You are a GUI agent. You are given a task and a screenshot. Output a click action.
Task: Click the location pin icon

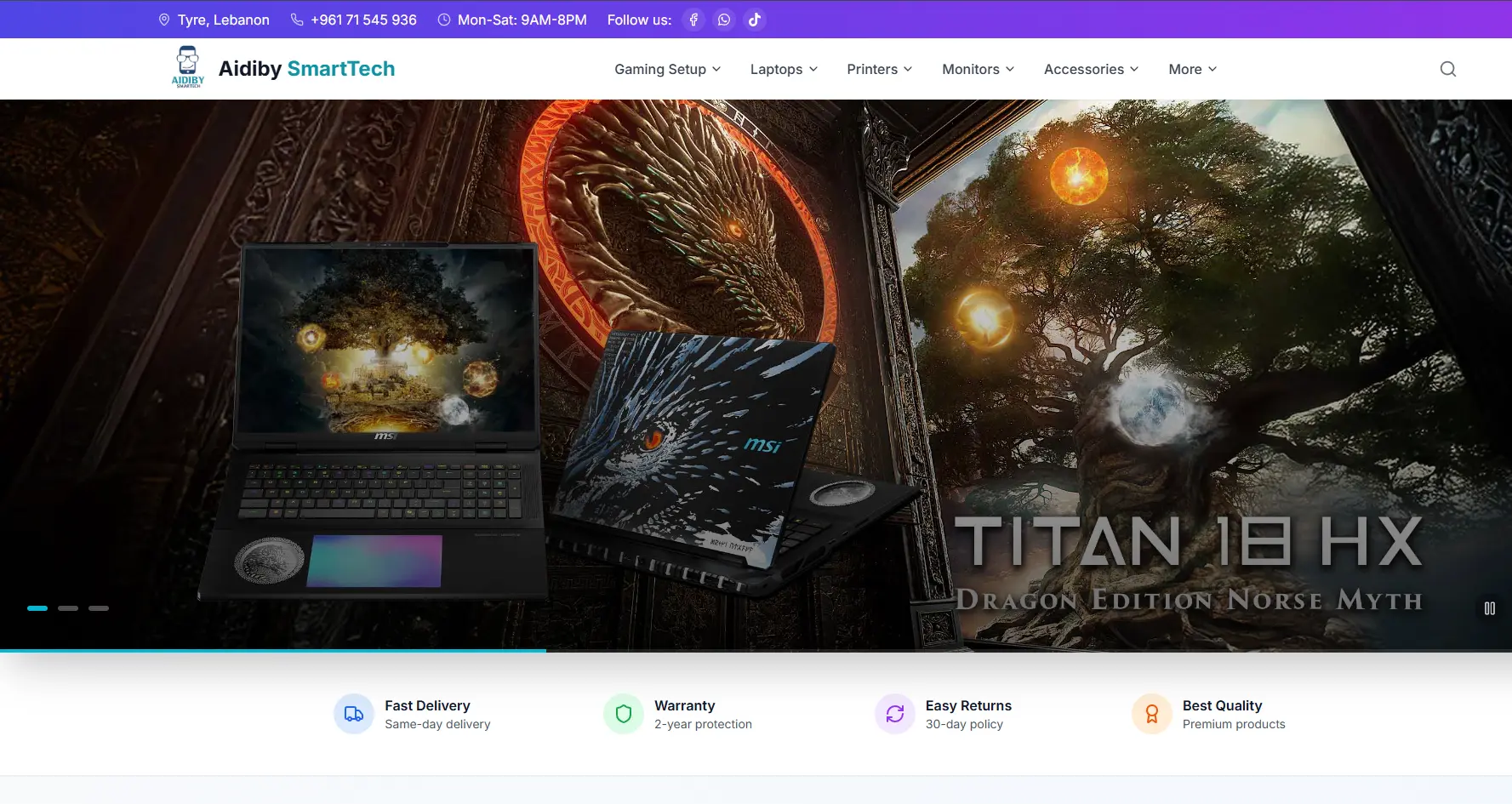coord(164,20)
